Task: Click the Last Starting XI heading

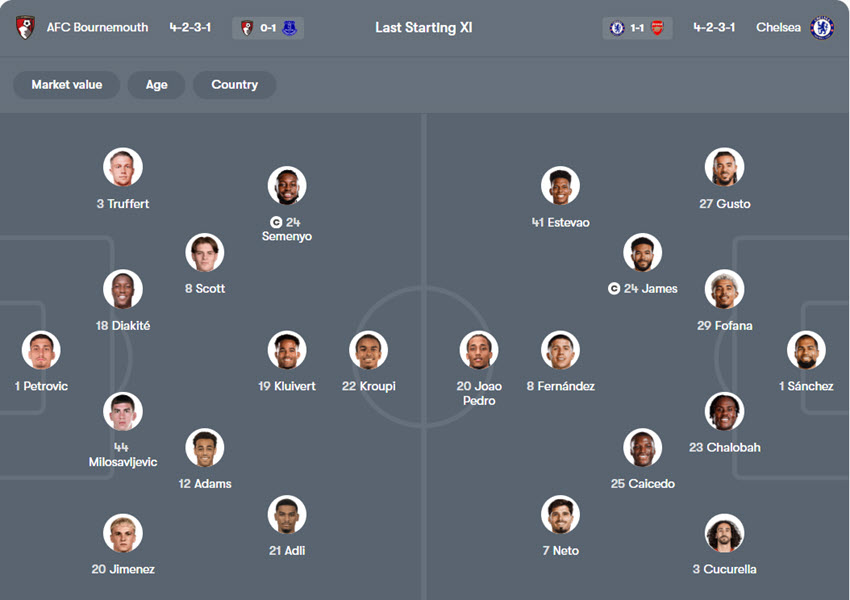Action: click(x=424, y=28)
